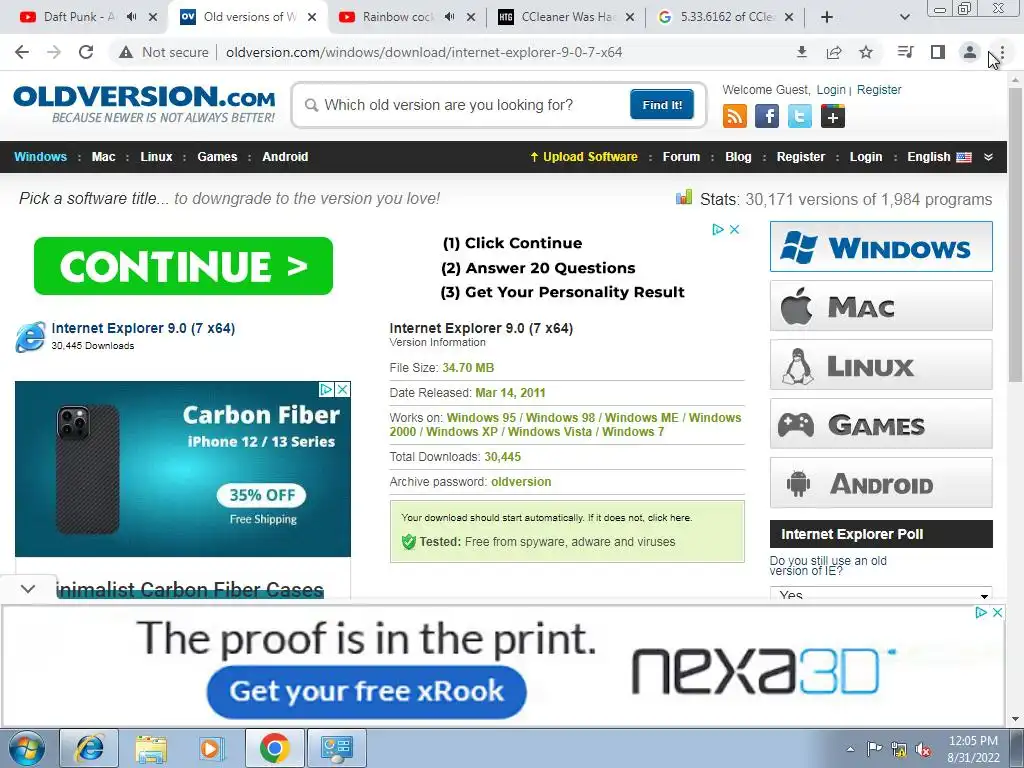Click the RSS feed icon
The height and width of the screenshot is (768, 1024).
point(735,116)
